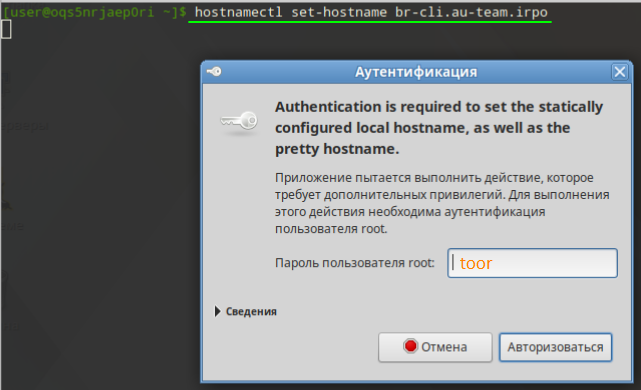Expand the Сведения details section
This screenshot has width=641, height=390.
point(246,312)
